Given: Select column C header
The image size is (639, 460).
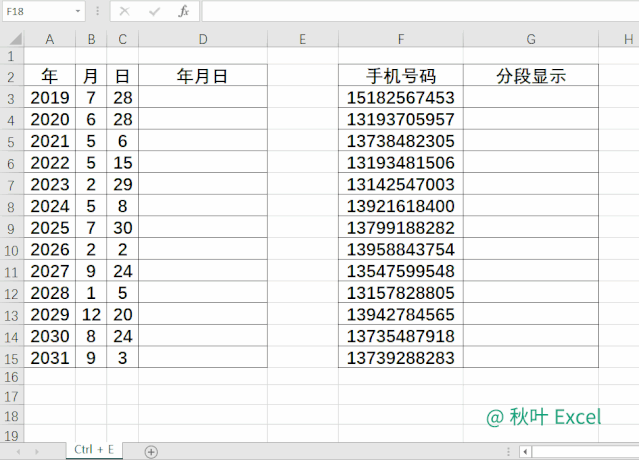Looking at the screenshot, I should click(122, 39).
